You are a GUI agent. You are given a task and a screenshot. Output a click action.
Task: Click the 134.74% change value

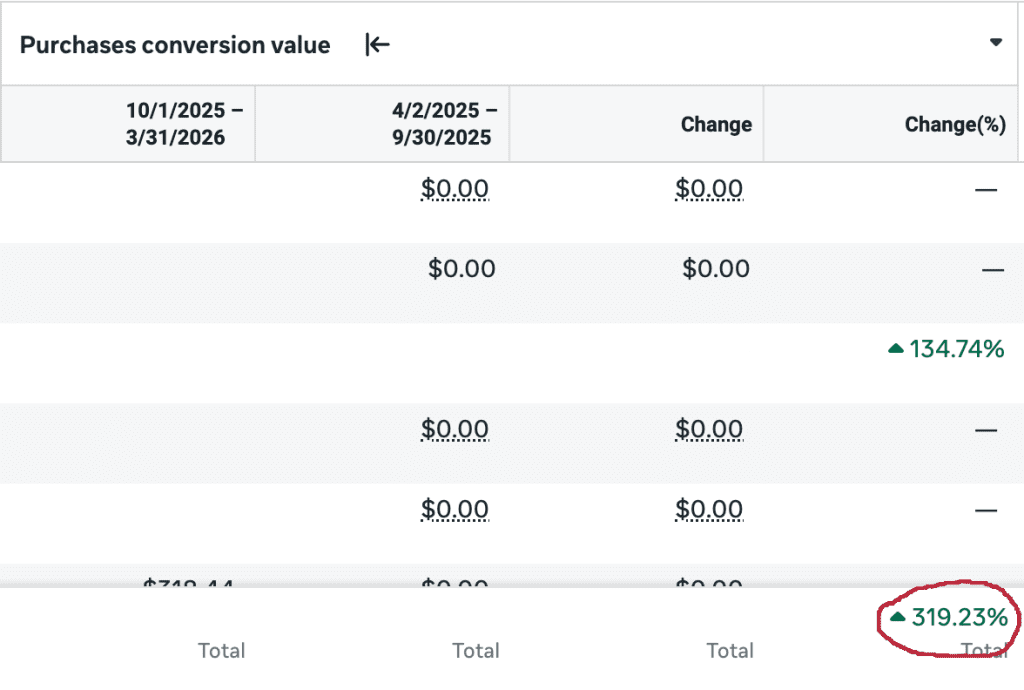(956, 349)
